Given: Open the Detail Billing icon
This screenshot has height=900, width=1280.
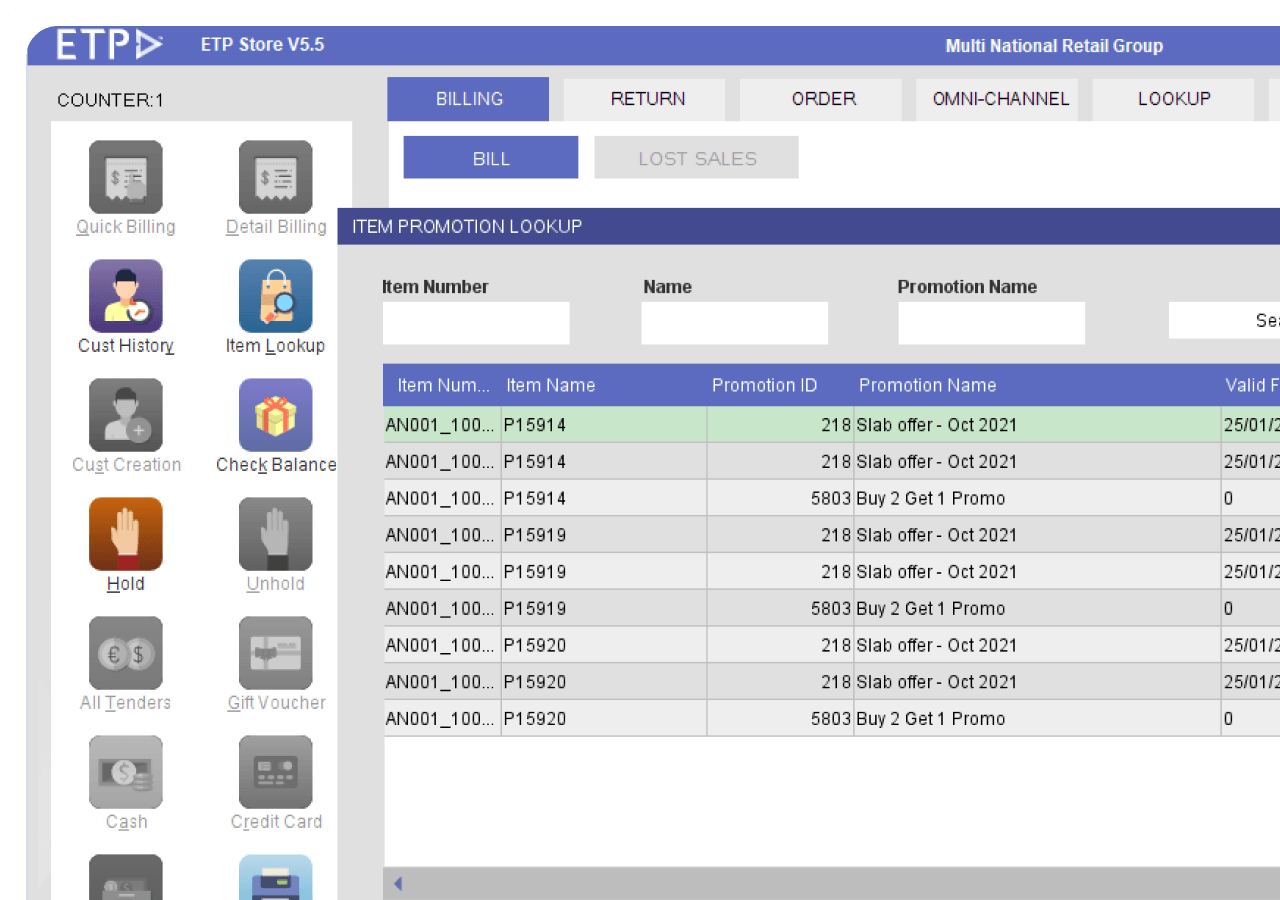Looking at the screenshot, I should tap(276, 178).
